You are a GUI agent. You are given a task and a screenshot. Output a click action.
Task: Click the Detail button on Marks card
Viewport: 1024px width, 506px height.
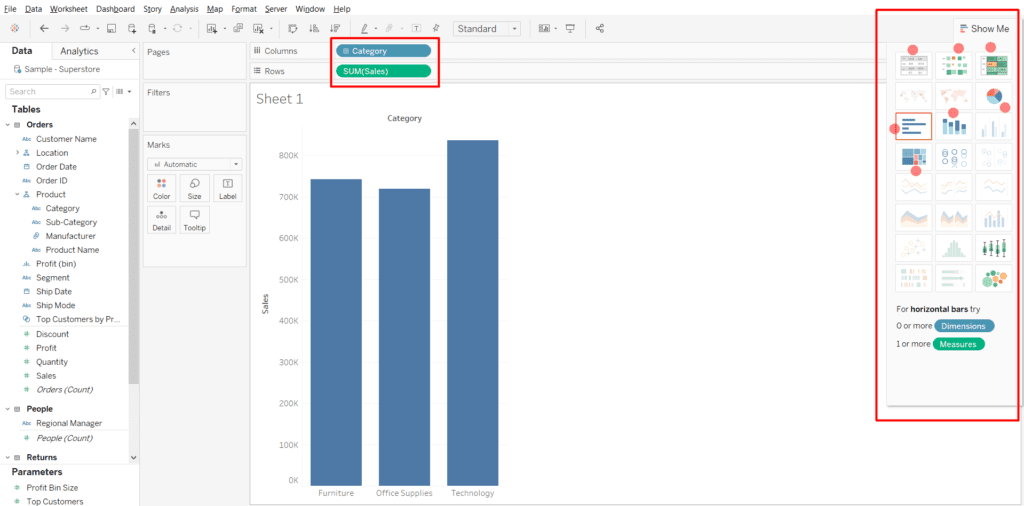[161, 220]
